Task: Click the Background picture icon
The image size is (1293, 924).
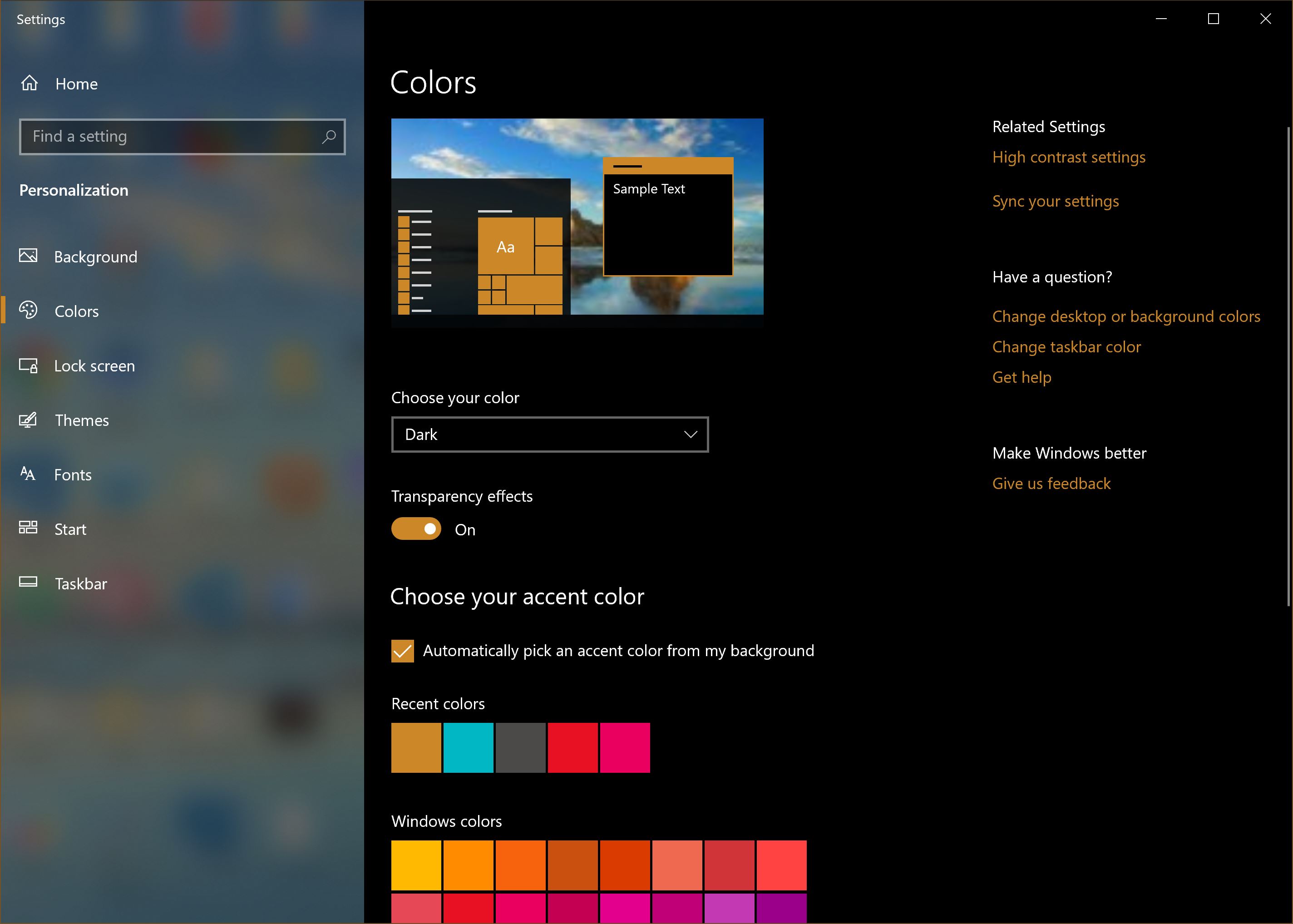Action: pyautogui.click(x=28, y=256)
